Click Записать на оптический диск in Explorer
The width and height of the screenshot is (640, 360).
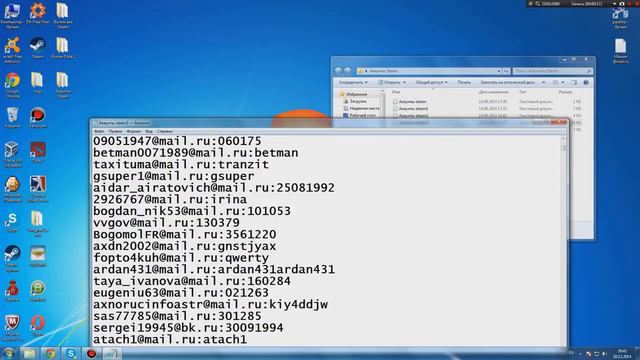(x=508, y=82)
